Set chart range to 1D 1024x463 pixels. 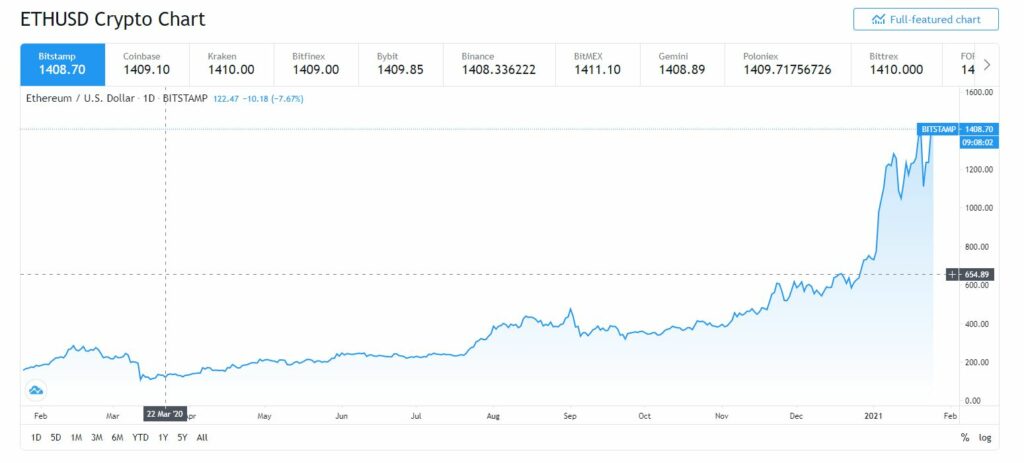click(x=36, y=438)
